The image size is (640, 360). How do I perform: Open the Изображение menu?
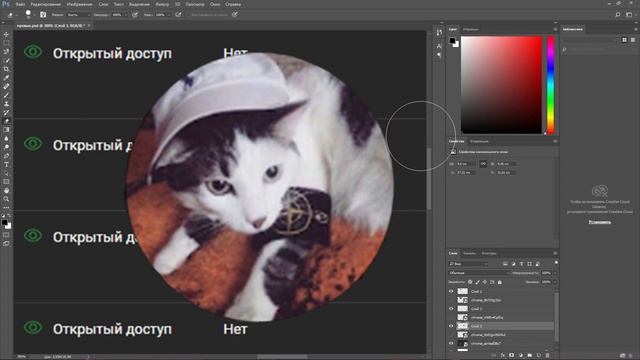(80, 4)
